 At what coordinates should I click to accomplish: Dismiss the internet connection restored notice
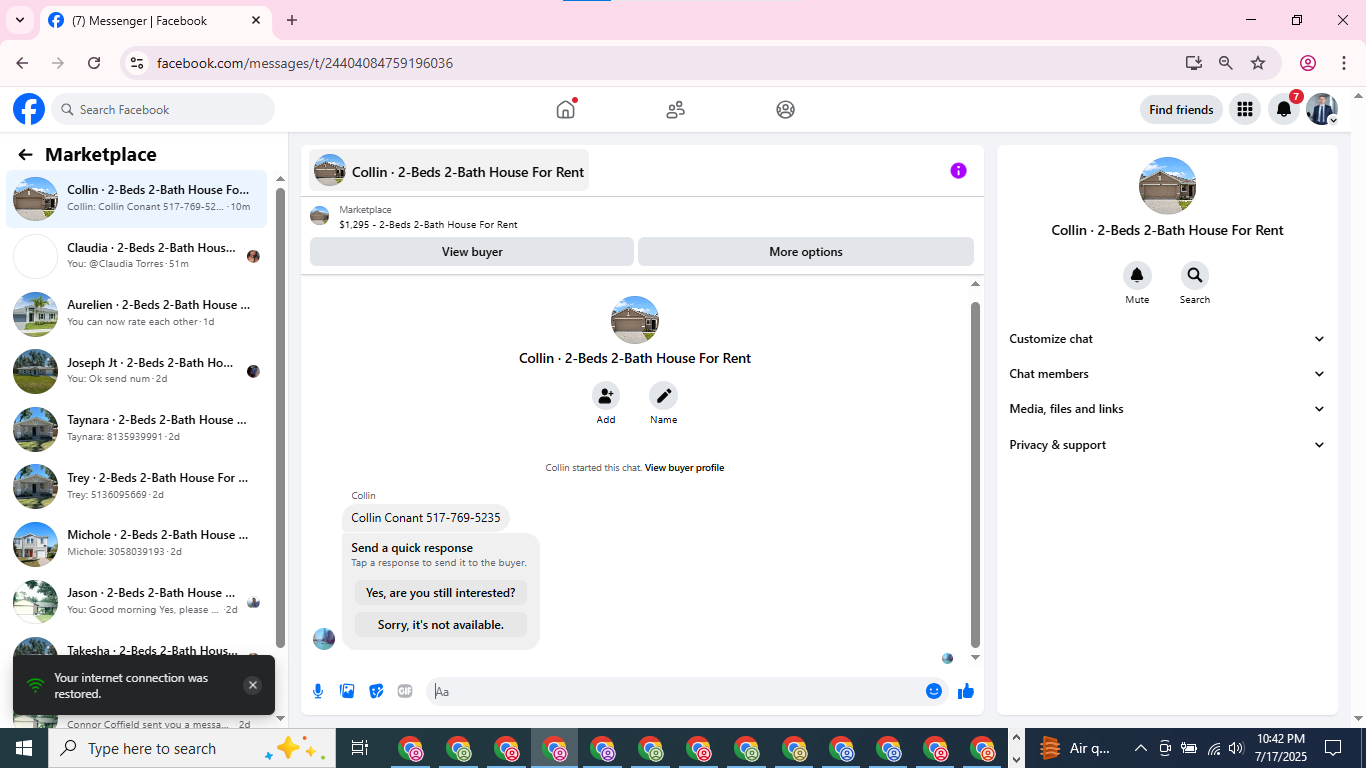click(x=253, y=685)
